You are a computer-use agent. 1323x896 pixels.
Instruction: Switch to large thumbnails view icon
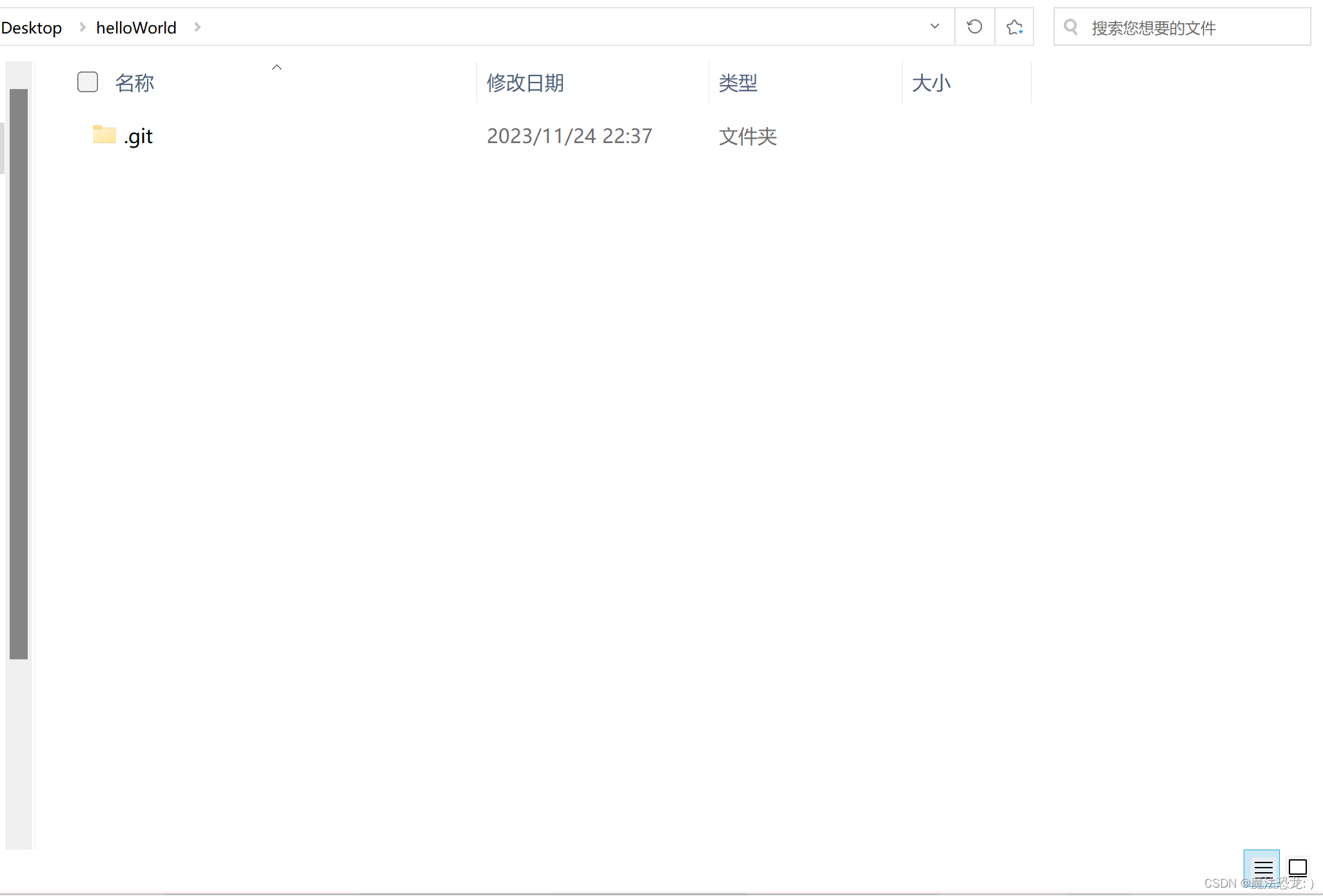(1297, 868)
